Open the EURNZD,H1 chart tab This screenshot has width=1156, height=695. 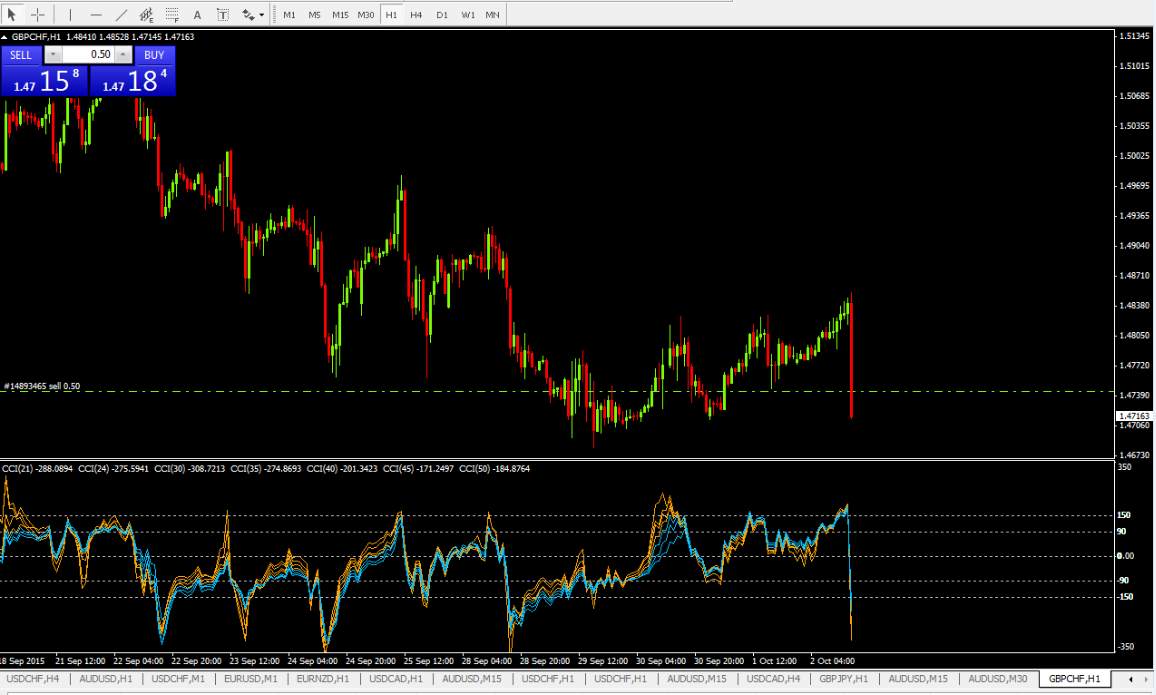[323, 679]
